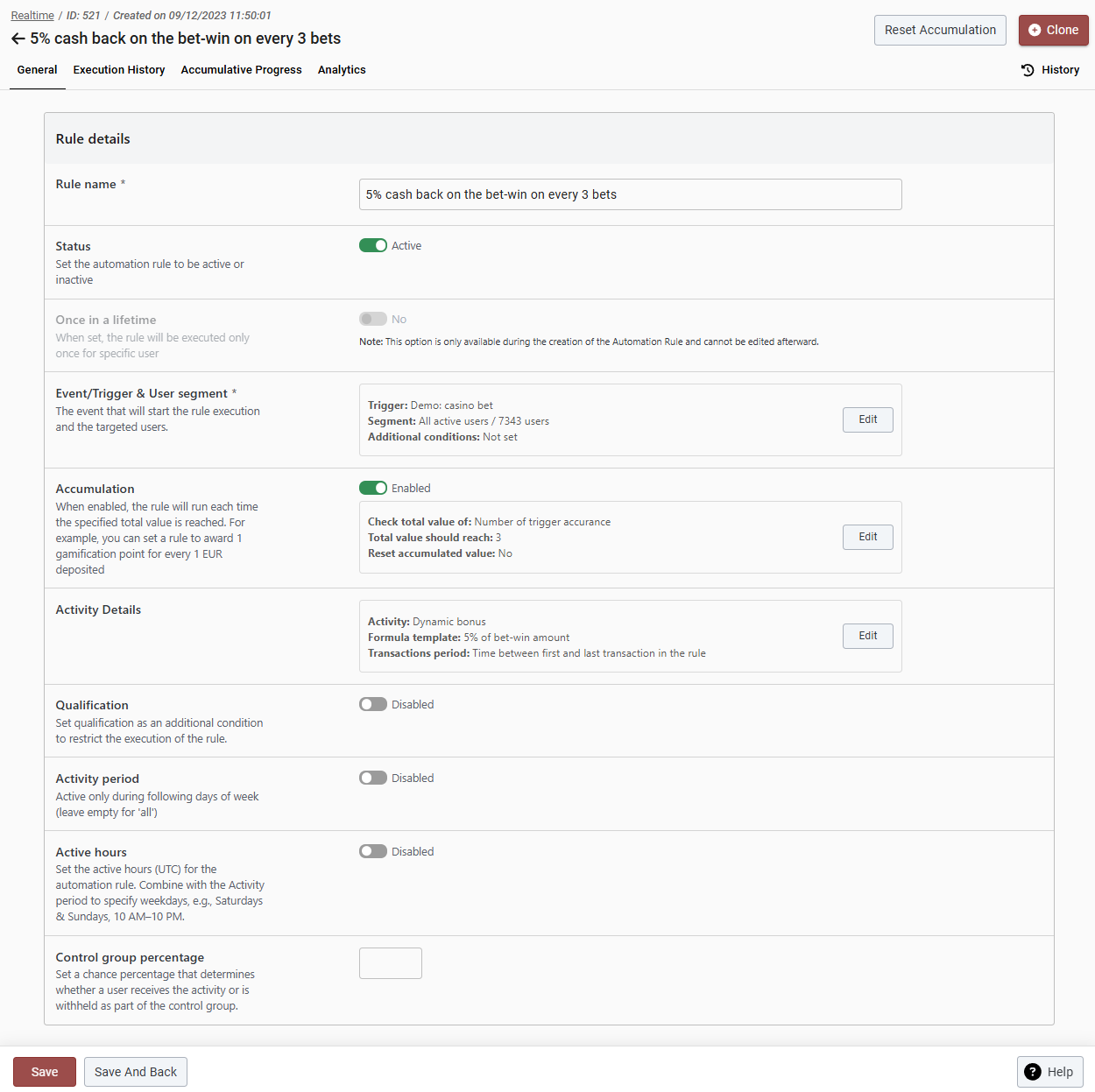The height and width of the screenshot is (1092, 1095).
Task: Open the Realtime breadcrumb link
Action: pos(32,16)
